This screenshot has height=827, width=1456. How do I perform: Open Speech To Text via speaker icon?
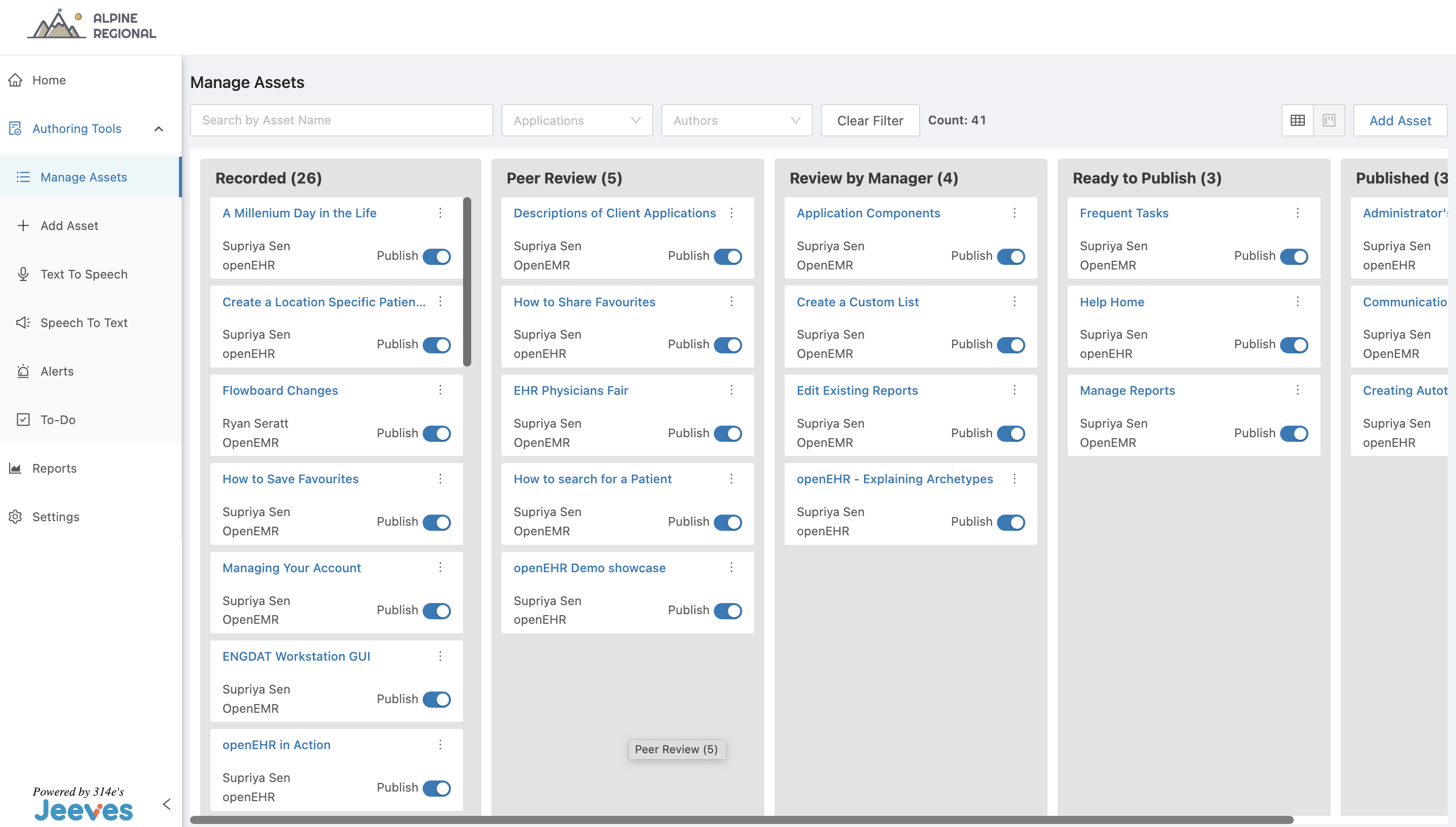coord(23,322)
